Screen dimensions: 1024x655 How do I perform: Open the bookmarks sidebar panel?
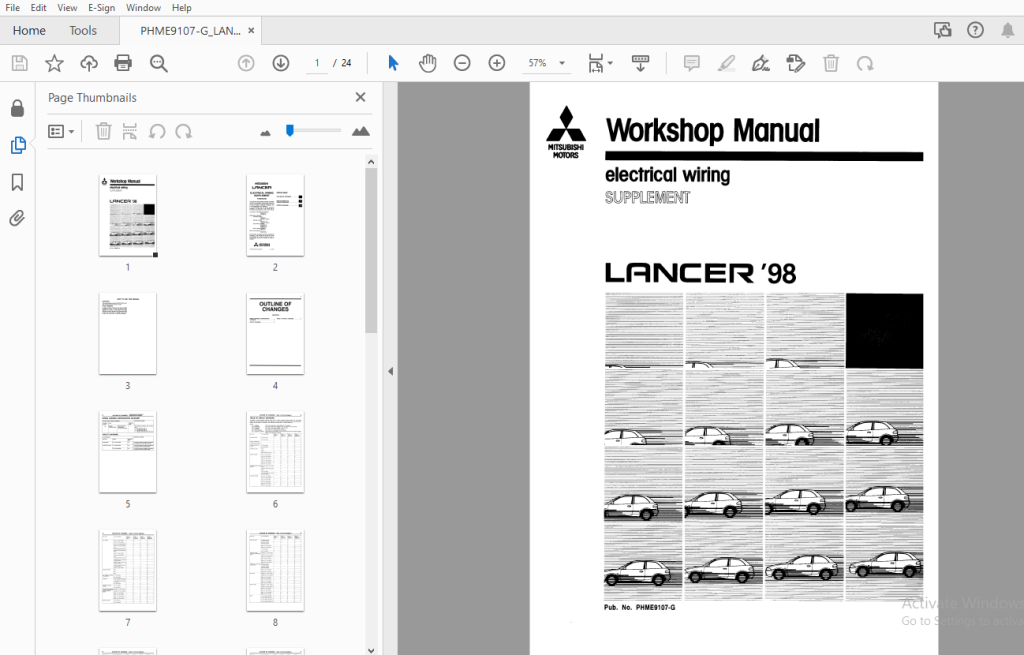tap(18, 182)
